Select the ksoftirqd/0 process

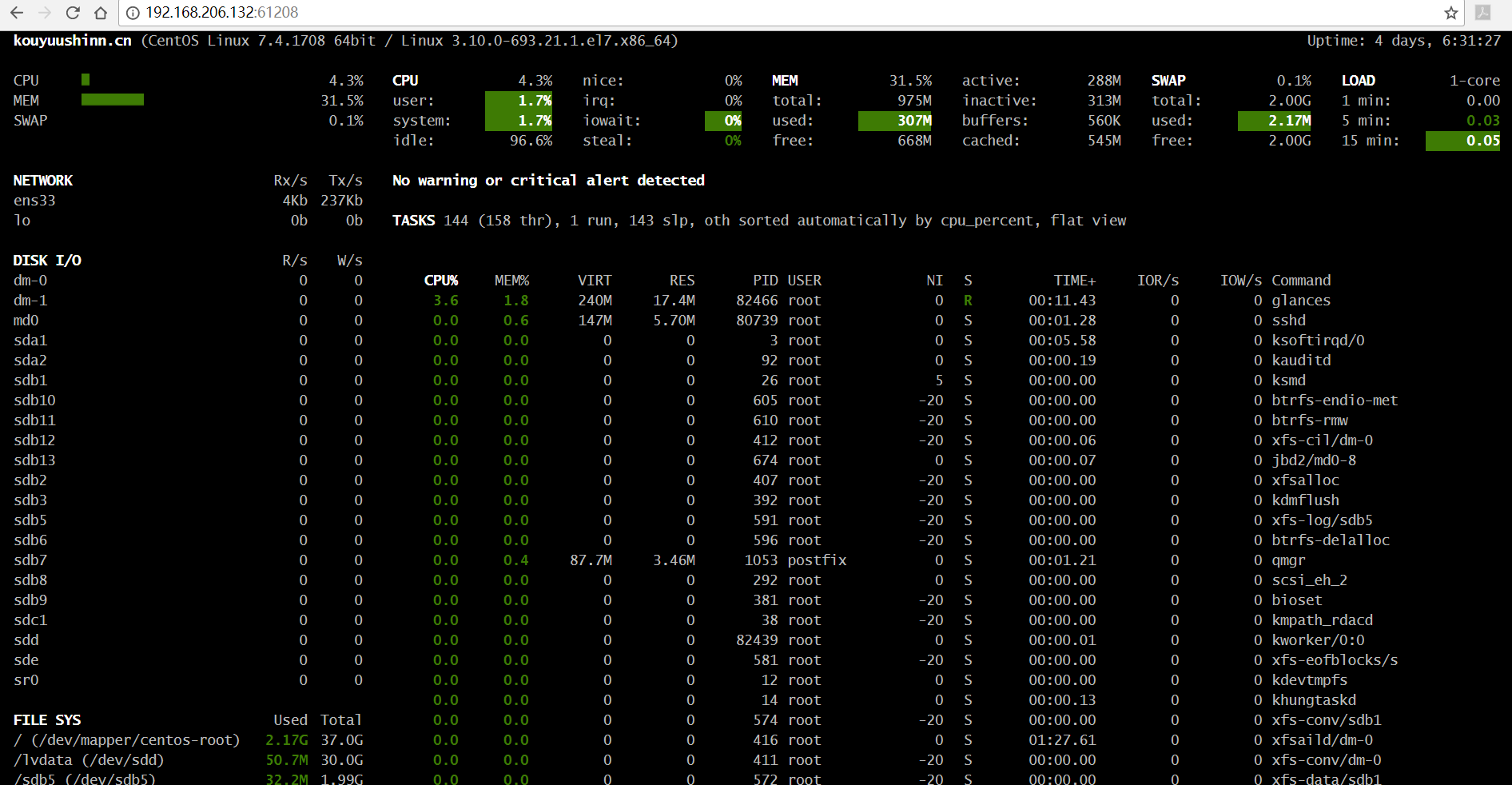947,341
